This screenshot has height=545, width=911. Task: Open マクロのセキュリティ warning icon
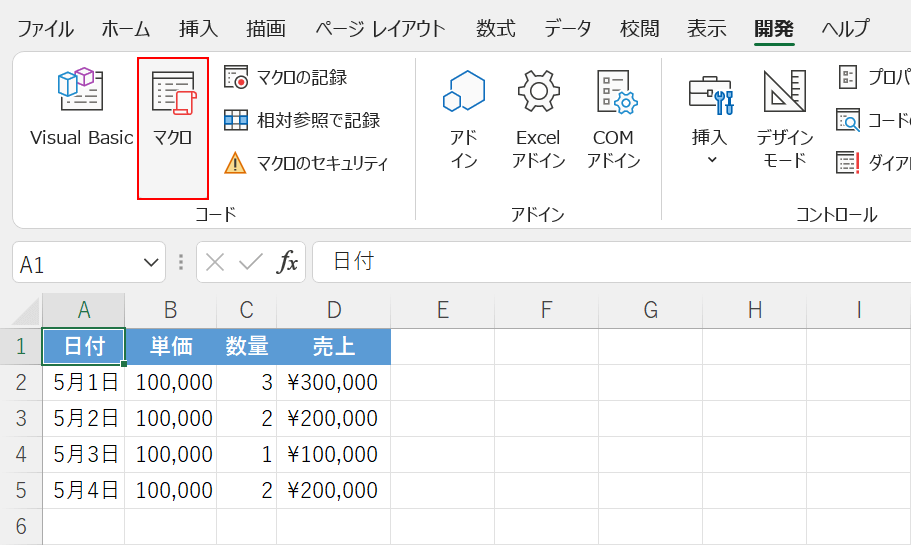click(x=235, y=163)
